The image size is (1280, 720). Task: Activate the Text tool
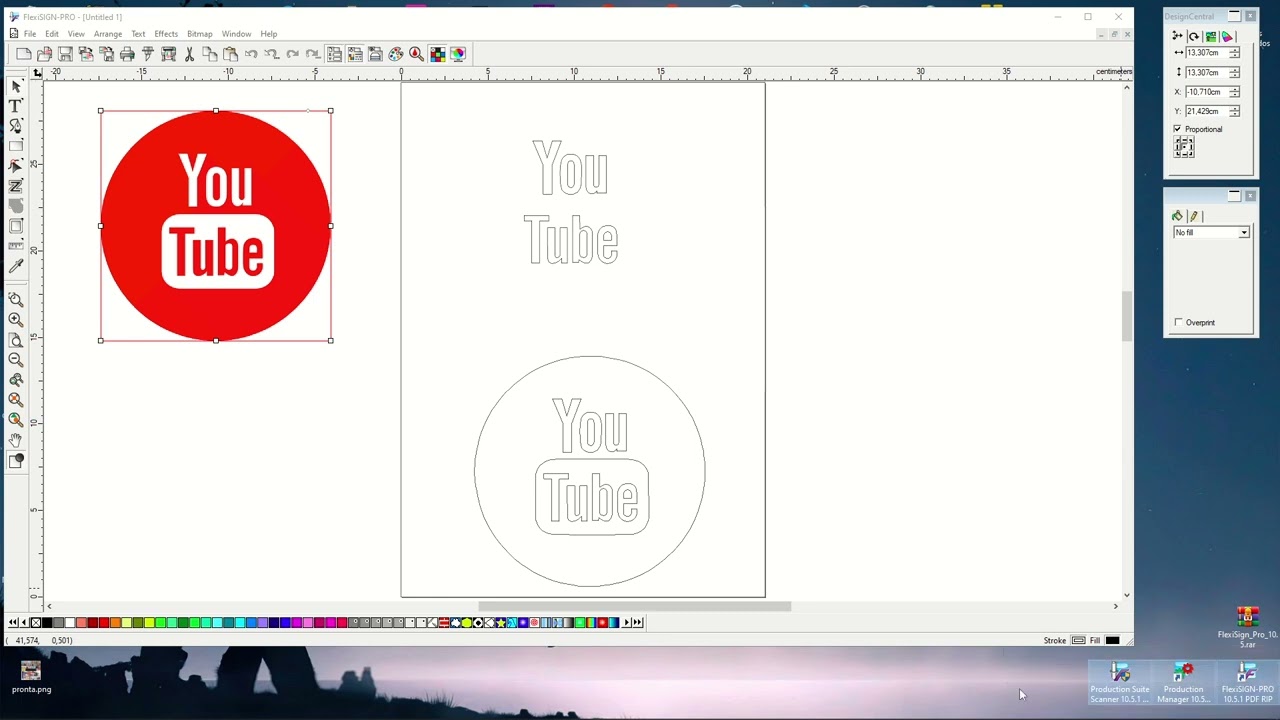[16, 106]
